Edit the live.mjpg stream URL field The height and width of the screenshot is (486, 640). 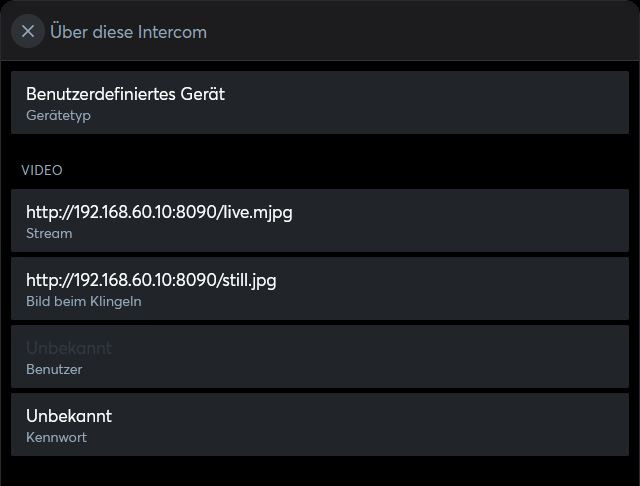pyautogui.click(x=320, y=221)
